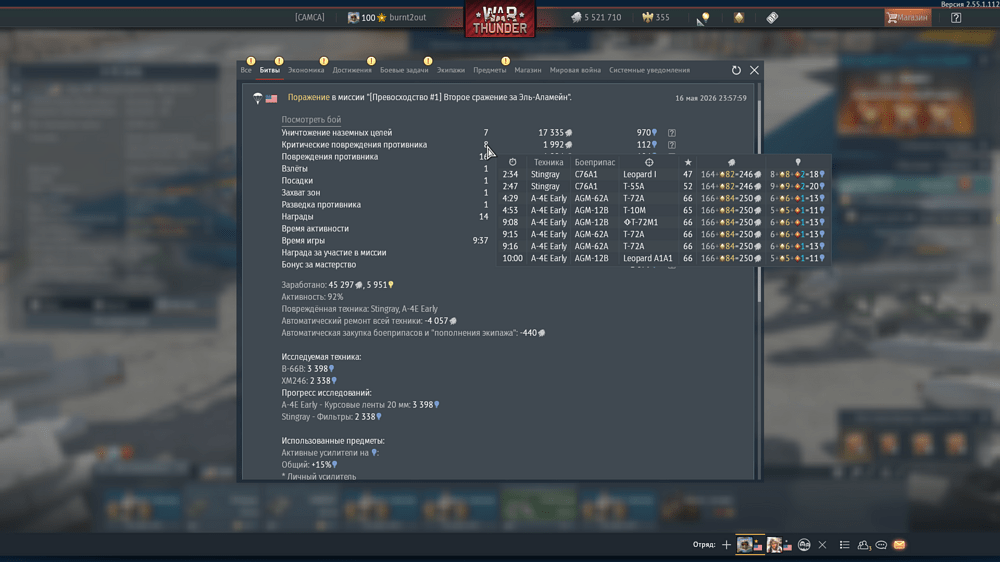The image size is (1000, 562).
Task: Open the Магазин tab in the log window
Action: [528, 70]
